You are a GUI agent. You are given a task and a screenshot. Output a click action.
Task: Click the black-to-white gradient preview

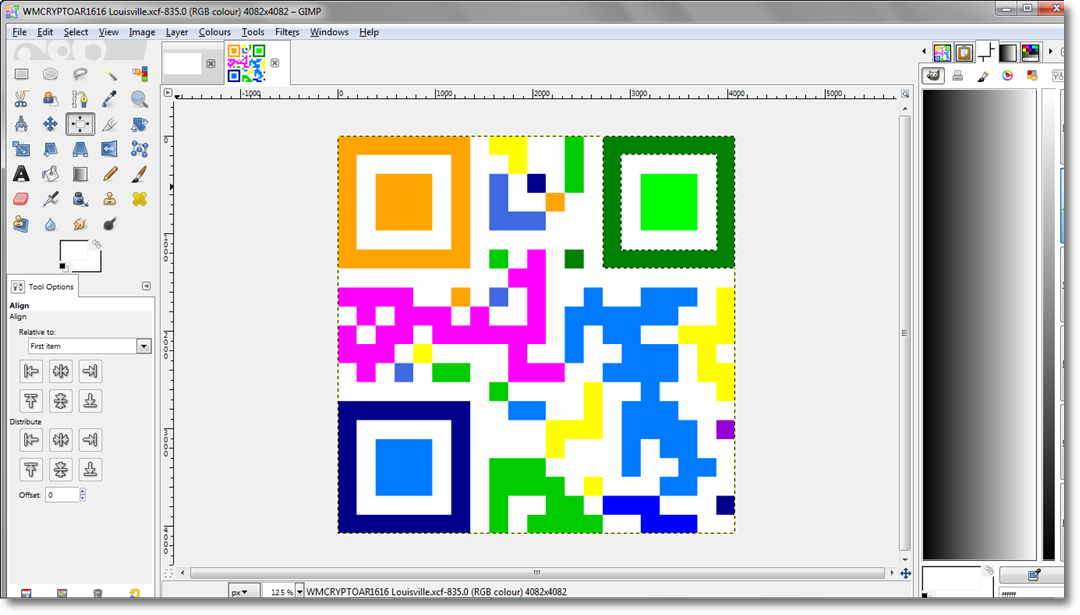(x=979, y=324)
